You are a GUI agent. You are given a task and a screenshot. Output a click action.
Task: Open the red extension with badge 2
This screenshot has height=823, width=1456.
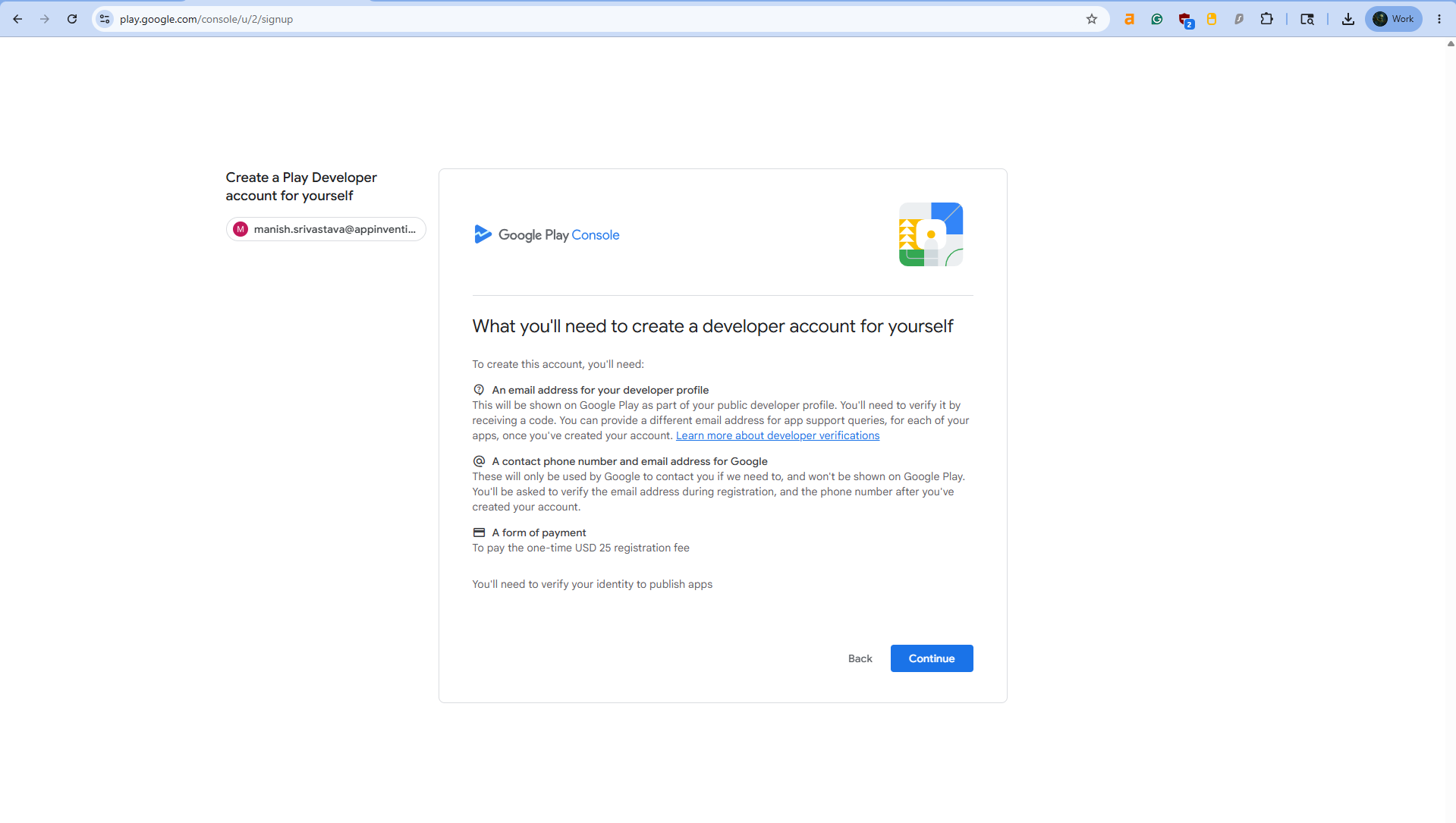pyautogui.click(x=1185, y=20)
